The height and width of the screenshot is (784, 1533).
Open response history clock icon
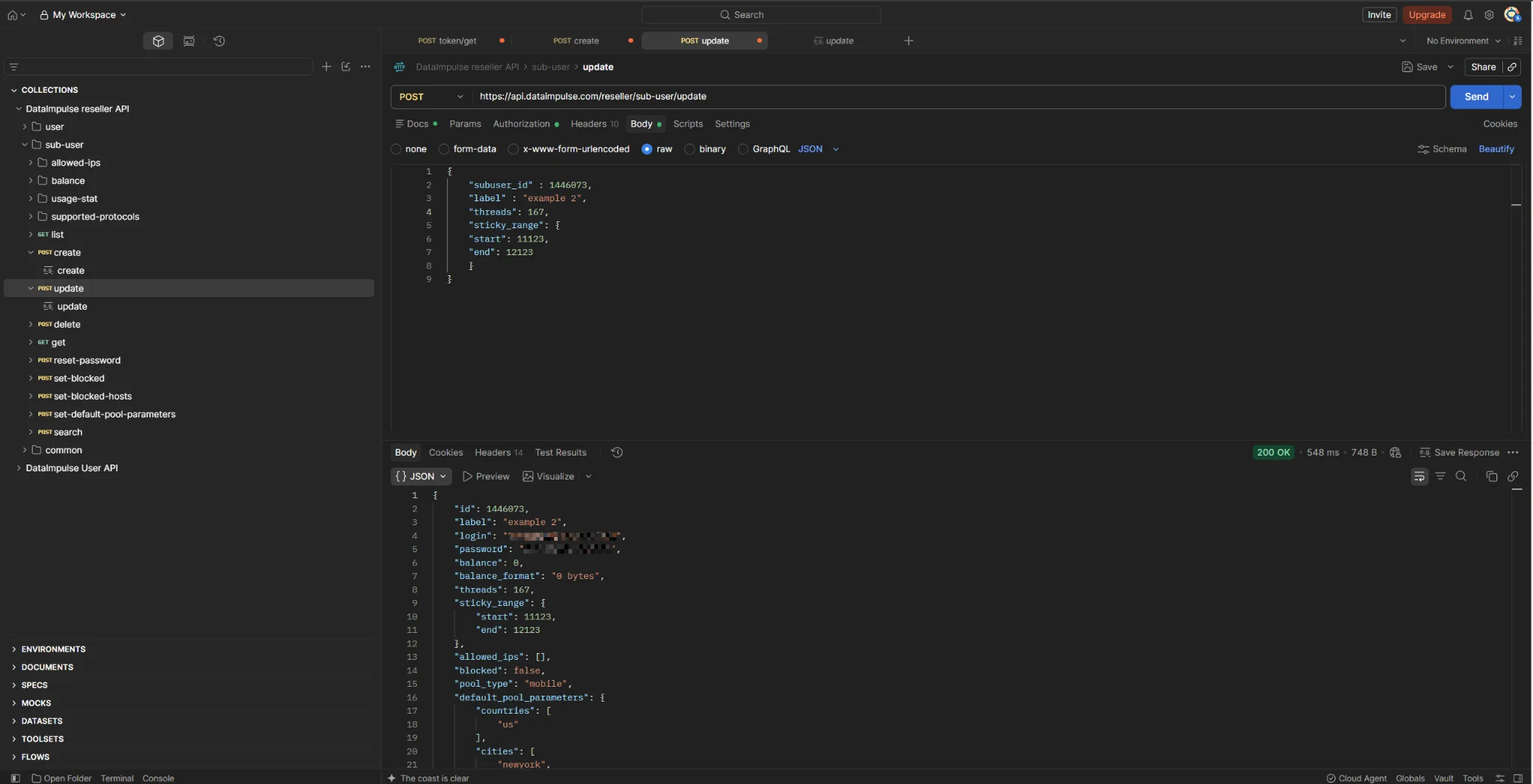617,453
